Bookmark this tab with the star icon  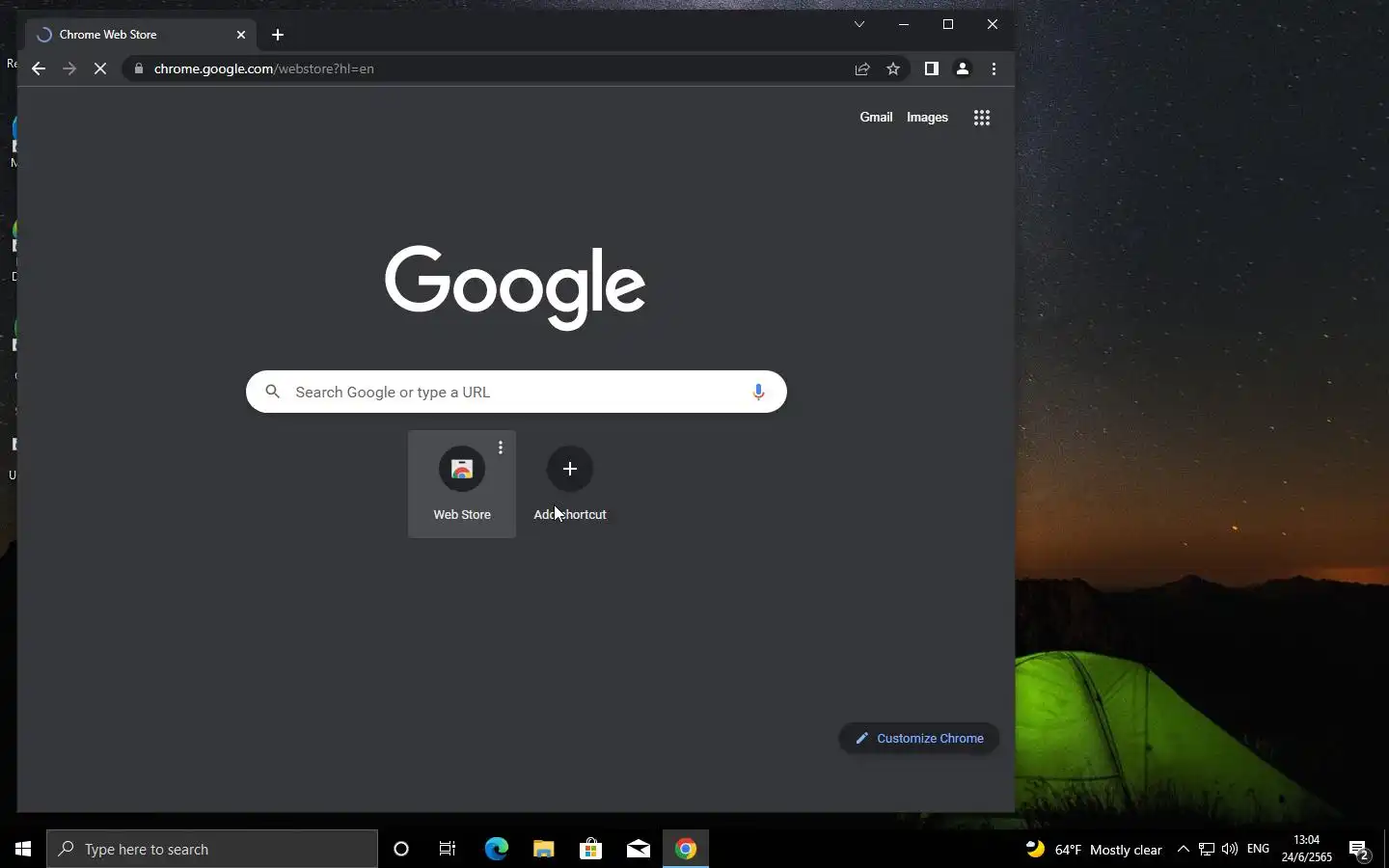(893, 68)
